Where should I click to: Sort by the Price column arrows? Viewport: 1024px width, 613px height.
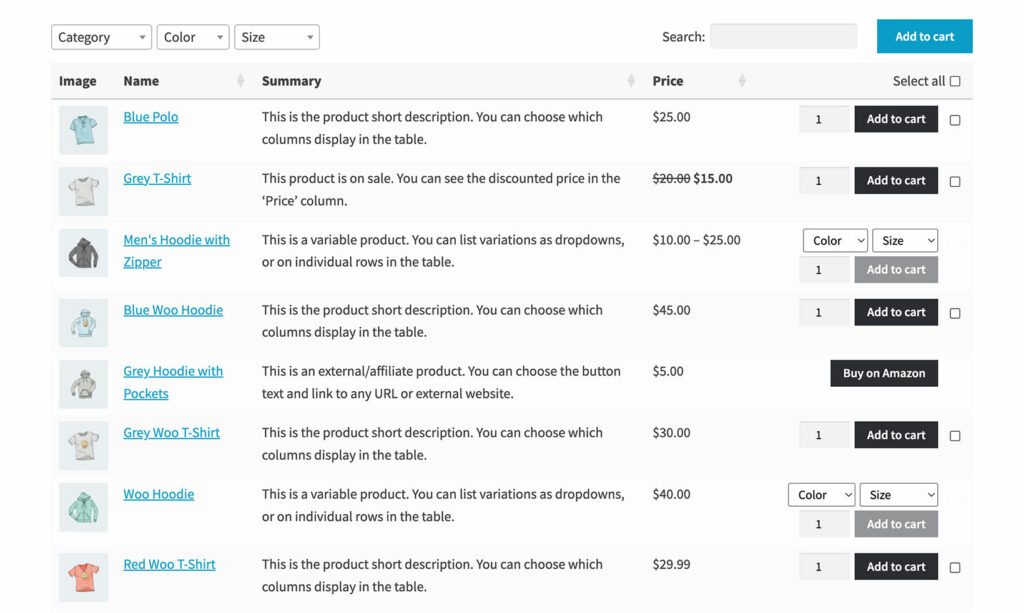point(742,81)
